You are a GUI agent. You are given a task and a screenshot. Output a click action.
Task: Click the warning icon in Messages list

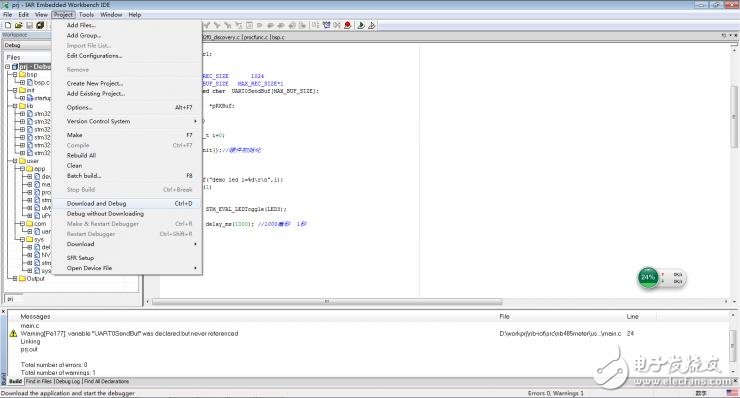(13, 333)
